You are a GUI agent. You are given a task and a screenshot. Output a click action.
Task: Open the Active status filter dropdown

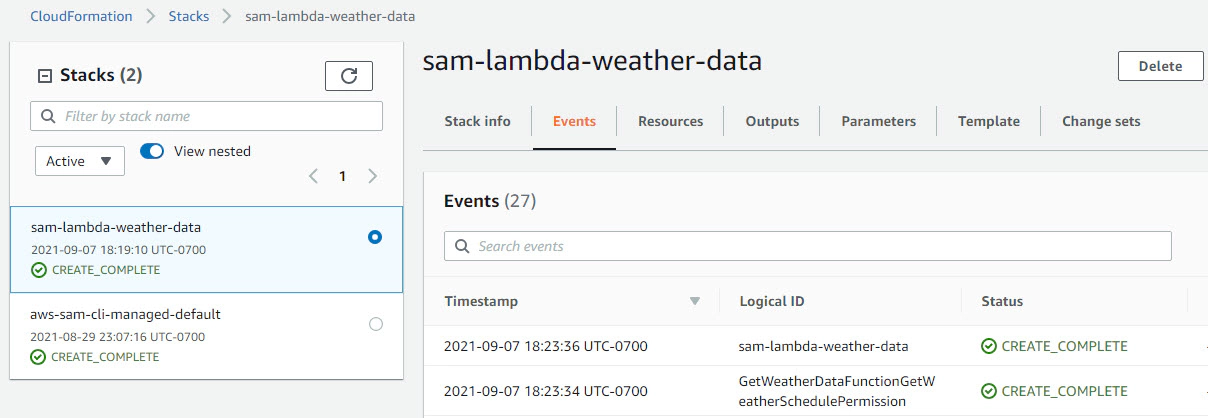point(80,161)
